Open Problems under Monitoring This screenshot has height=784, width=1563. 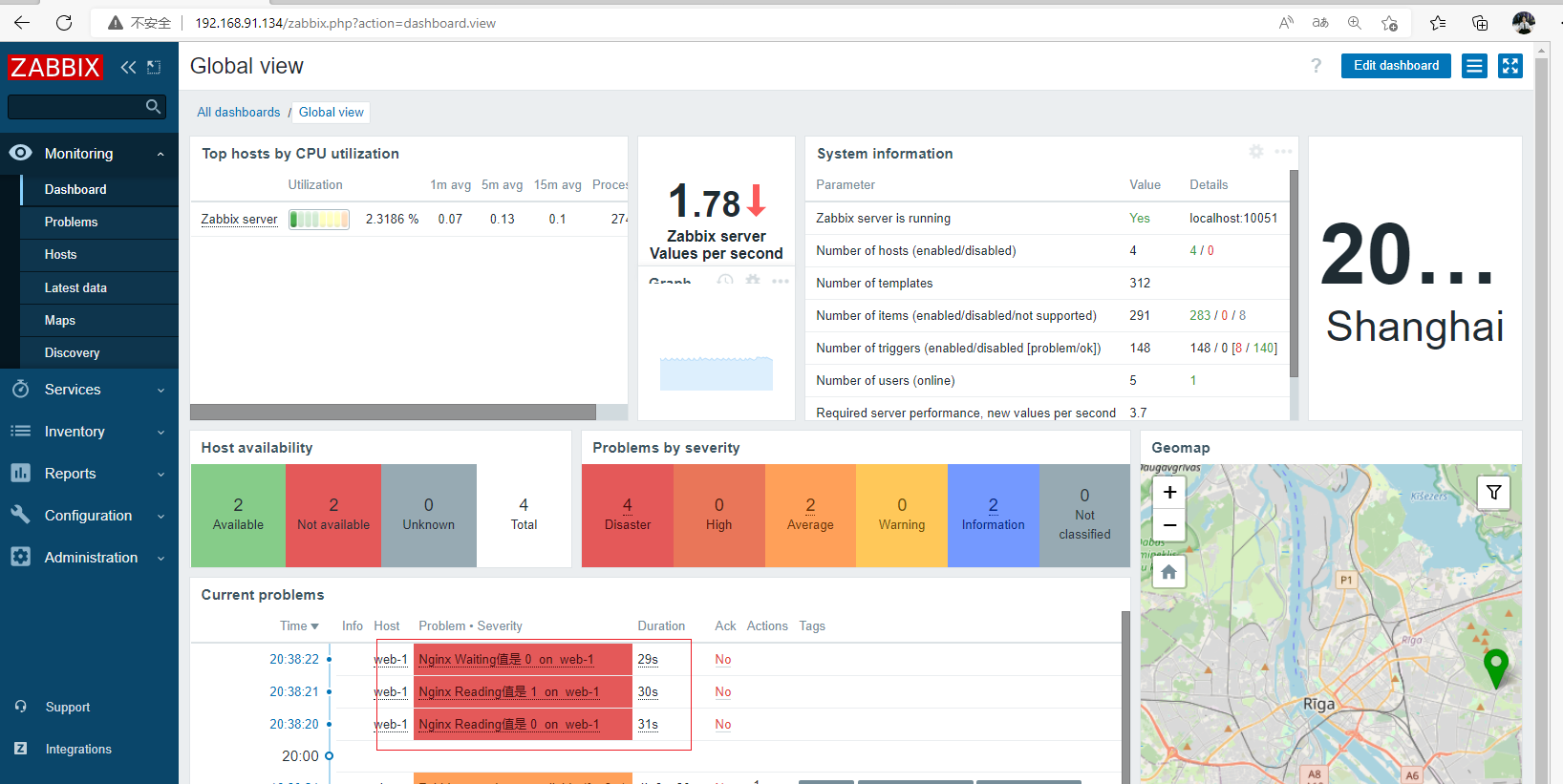tap(99, 222)
